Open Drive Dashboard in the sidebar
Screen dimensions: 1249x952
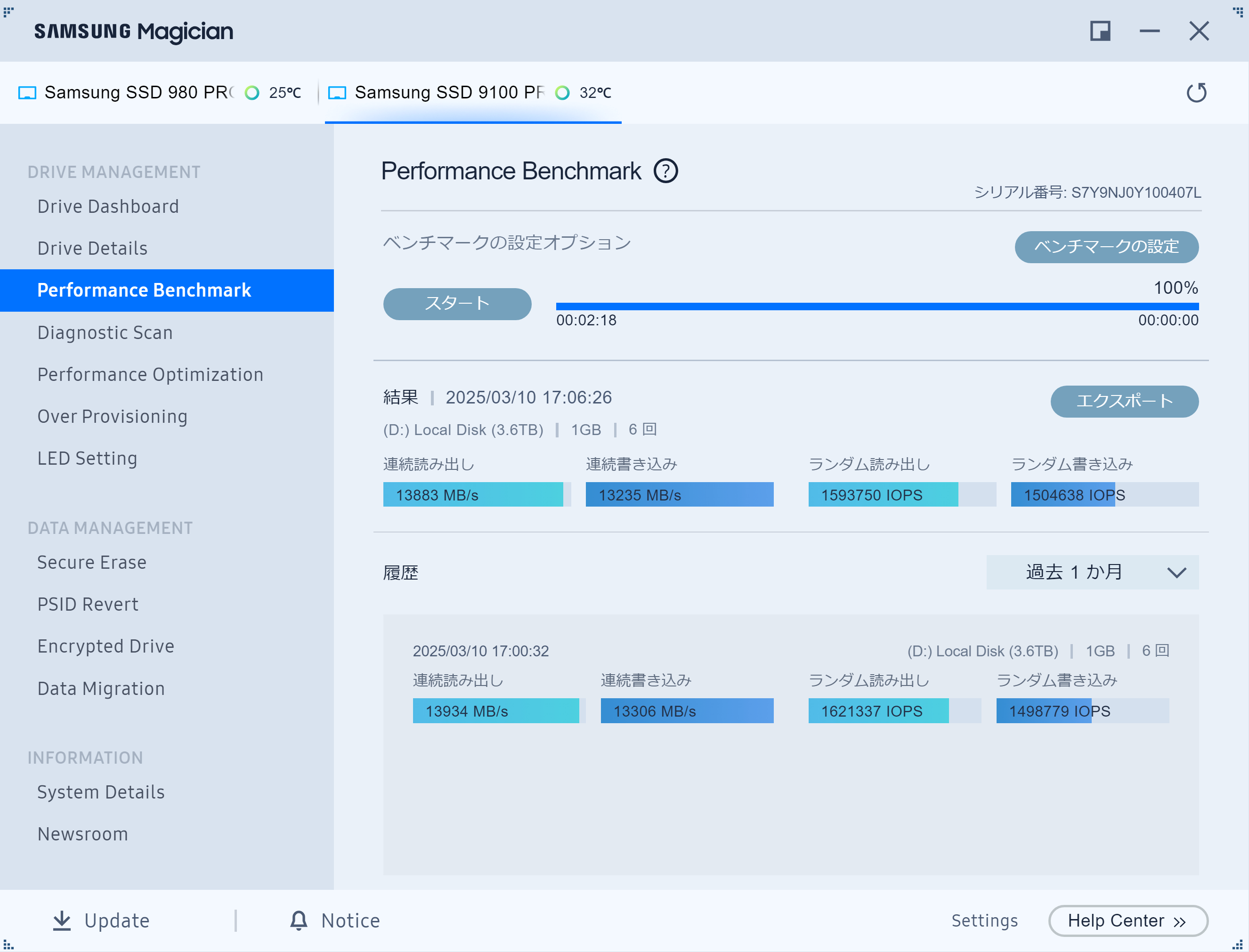108,207
